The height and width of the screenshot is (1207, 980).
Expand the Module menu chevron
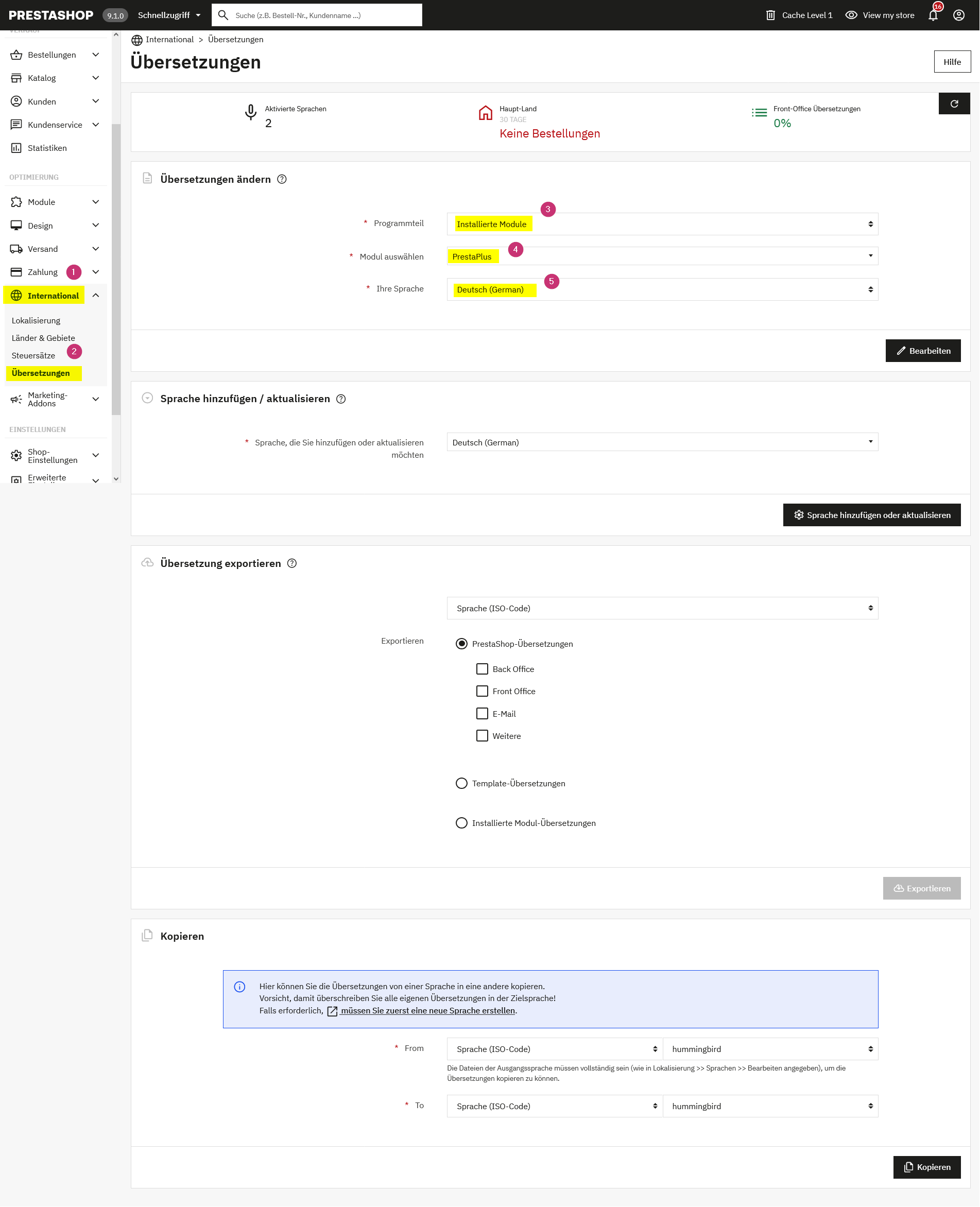pyautogui.click(x=96, y=202)
